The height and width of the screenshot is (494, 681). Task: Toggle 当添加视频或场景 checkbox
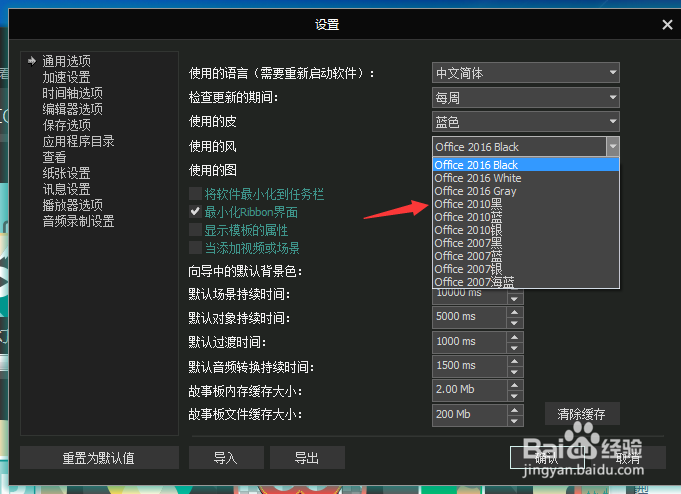point(195,248)
